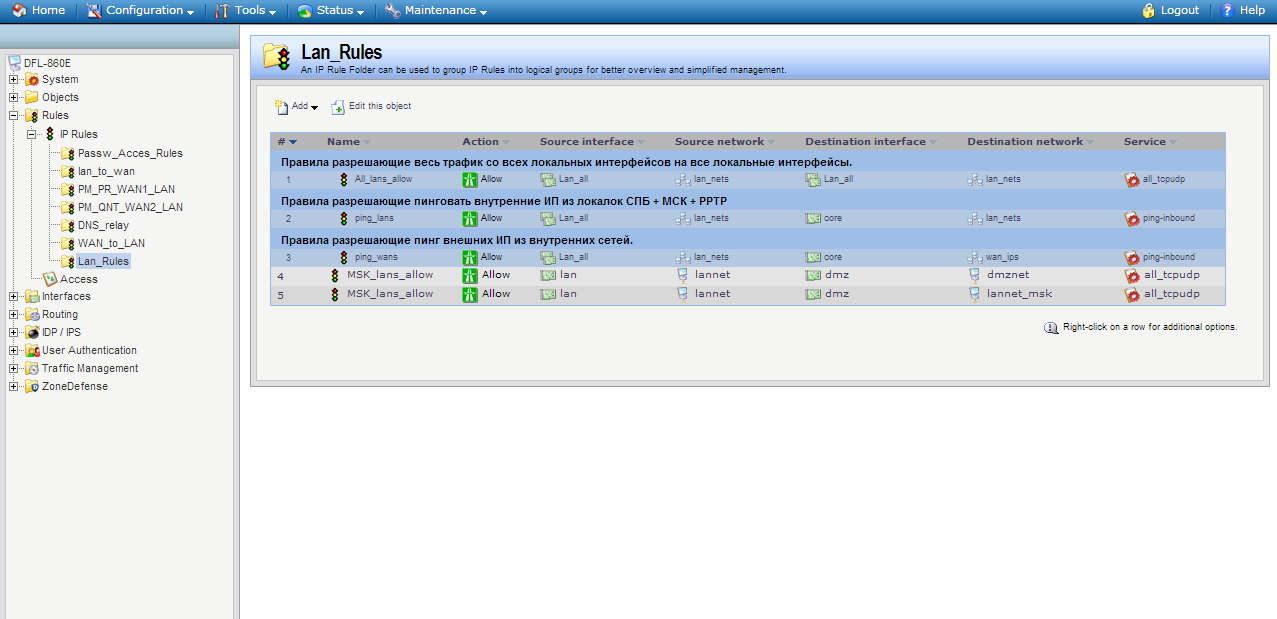Click the Allow icon for ping_lans rule

tap(469, 218)
